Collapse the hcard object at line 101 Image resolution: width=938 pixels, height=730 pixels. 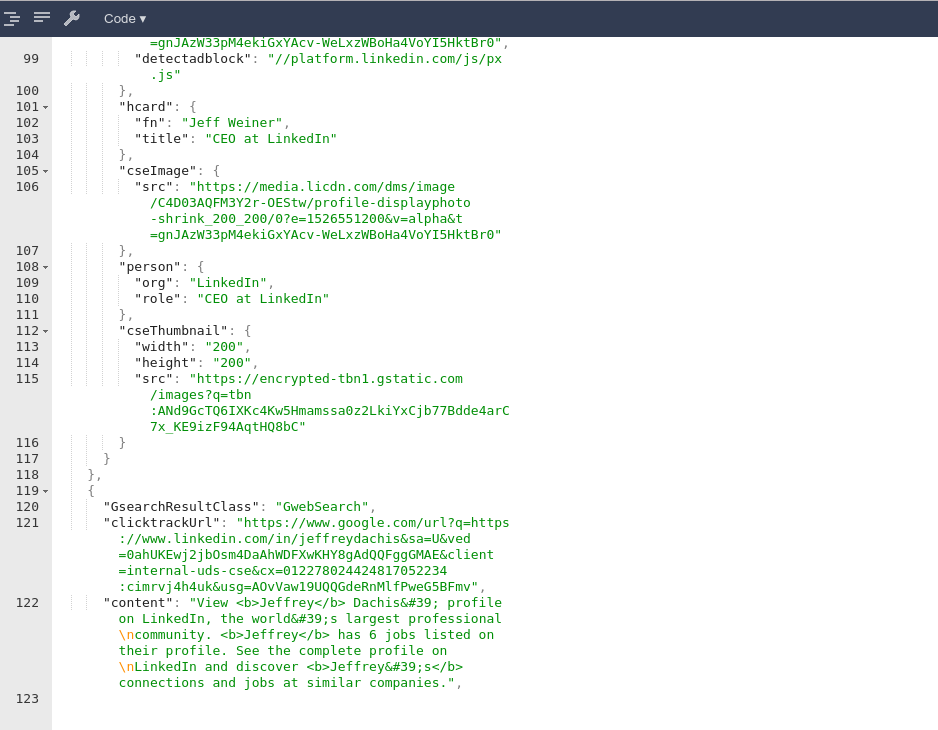click(45, 107)
